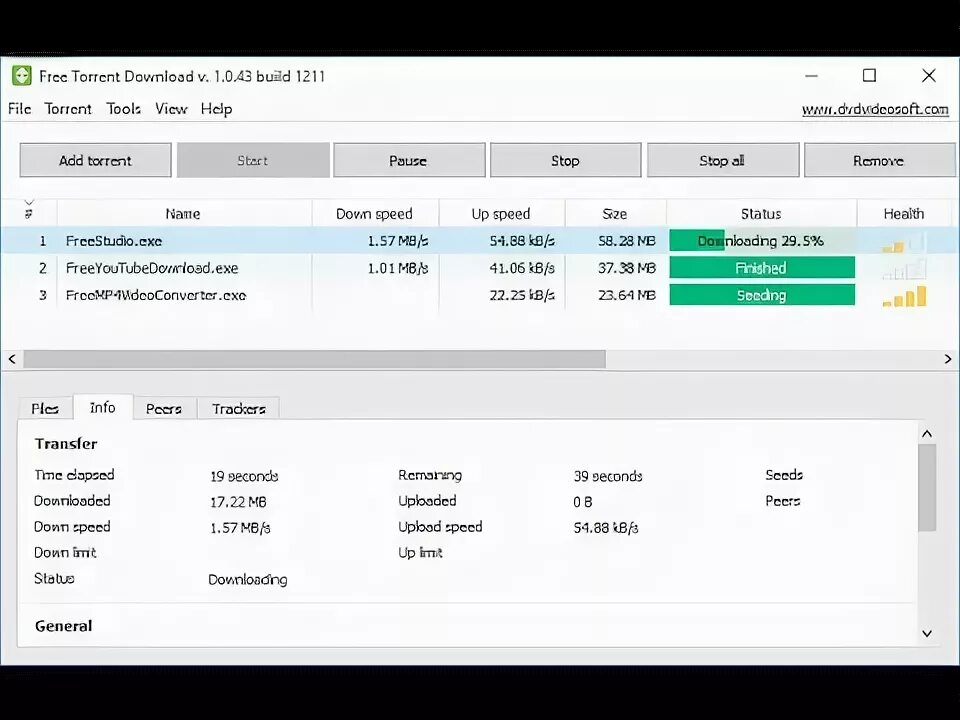Screen dimensions: 960x720
Task: Select the FreeStudio.exe torrent row
Action: pyautogui.click(x=480, y=241)
